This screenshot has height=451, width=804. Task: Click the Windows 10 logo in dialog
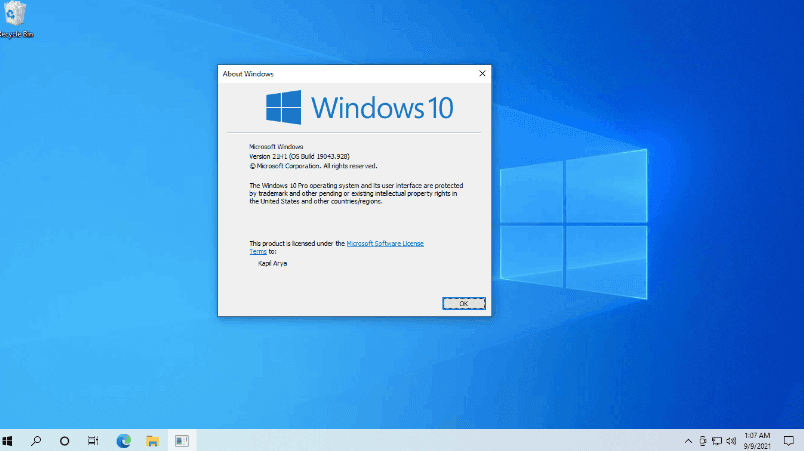[359, 107]
